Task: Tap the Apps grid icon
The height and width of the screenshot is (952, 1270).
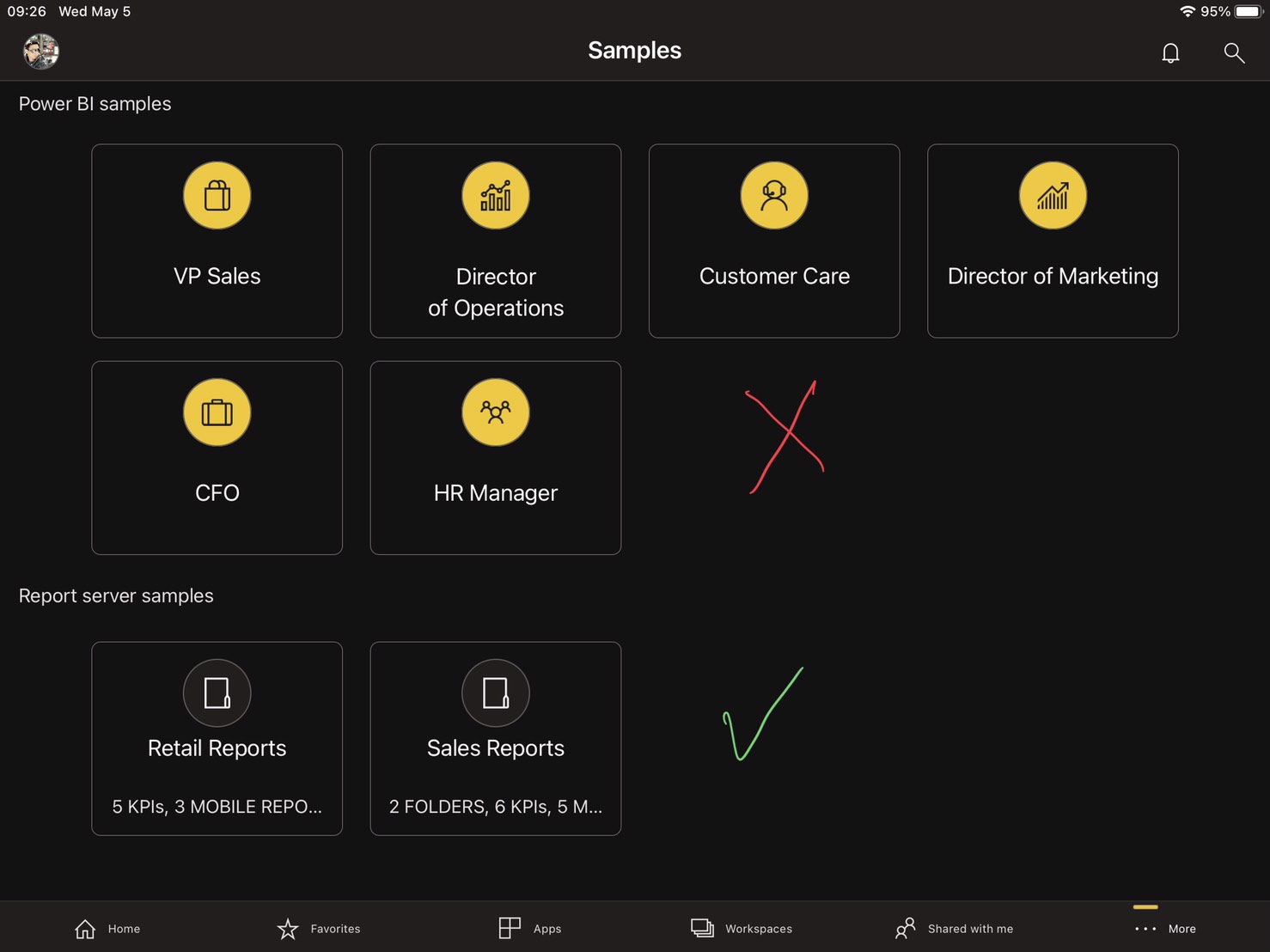Action: pyautogui.click(x=510, y=928)
